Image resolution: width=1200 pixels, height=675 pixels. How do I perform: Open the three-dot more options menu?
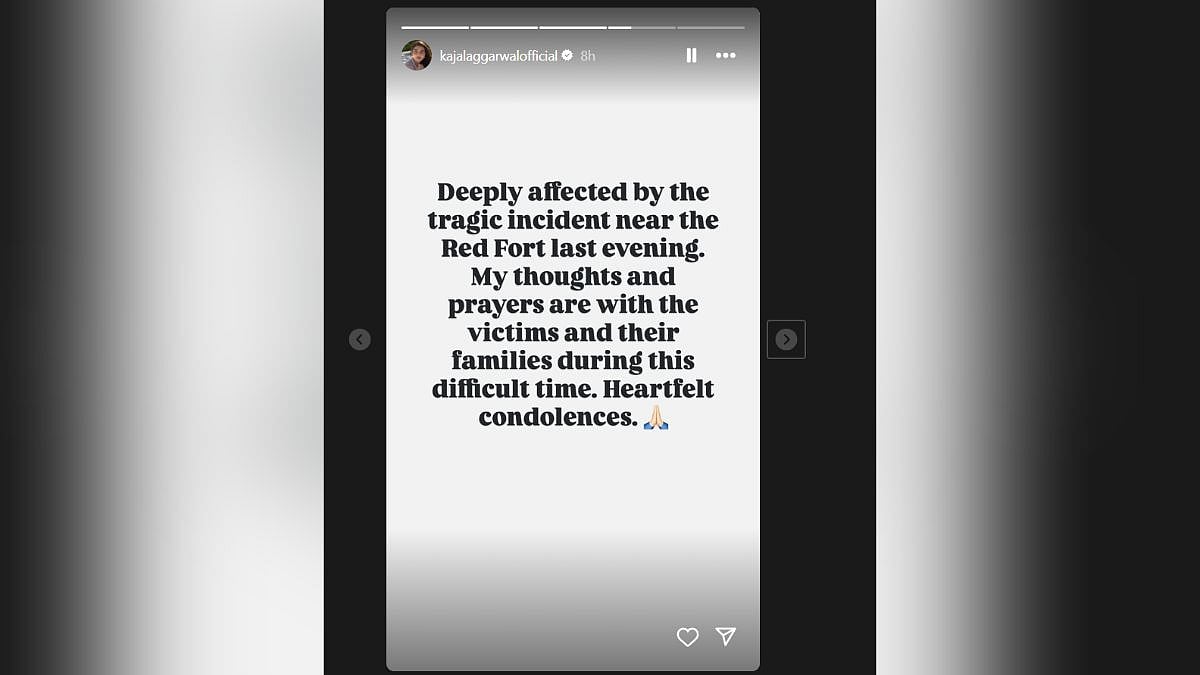726,56
